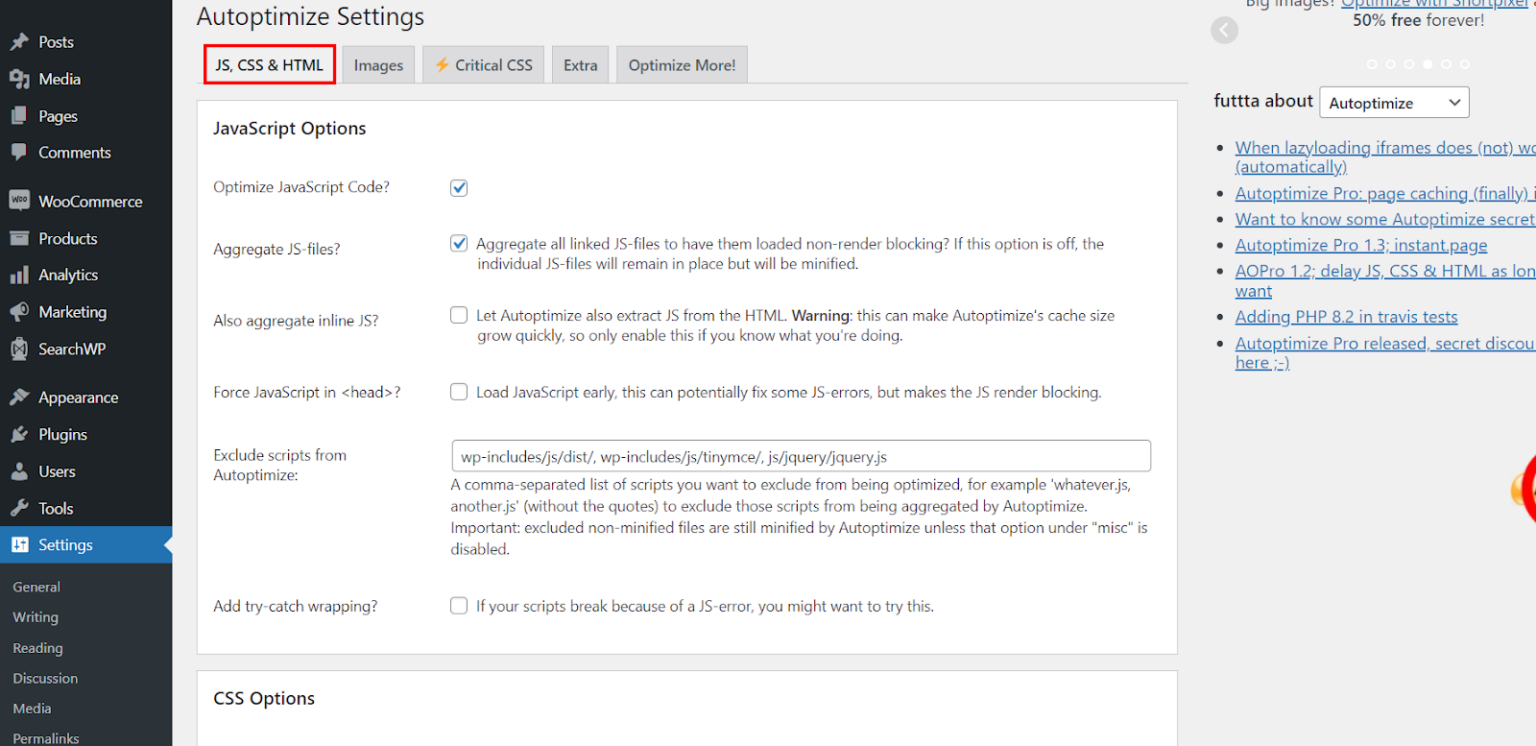Viewport: 1536px width, 746px height.
Task: Open Adding PHP 8.2 in travis tests link
Action: tap(1346, 317)
